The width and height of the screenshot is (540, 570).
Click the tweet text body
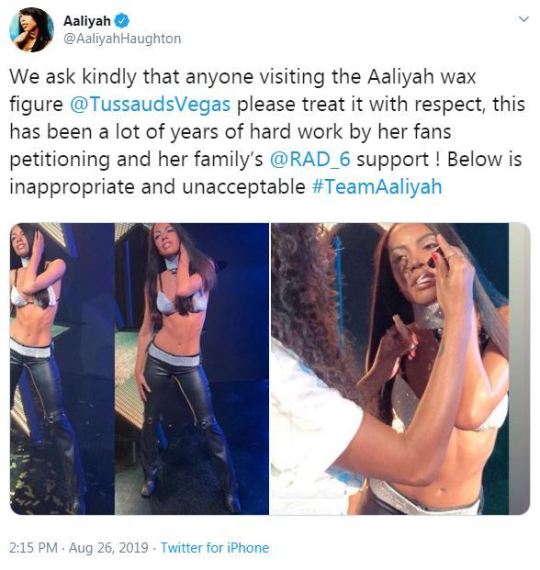267,132
